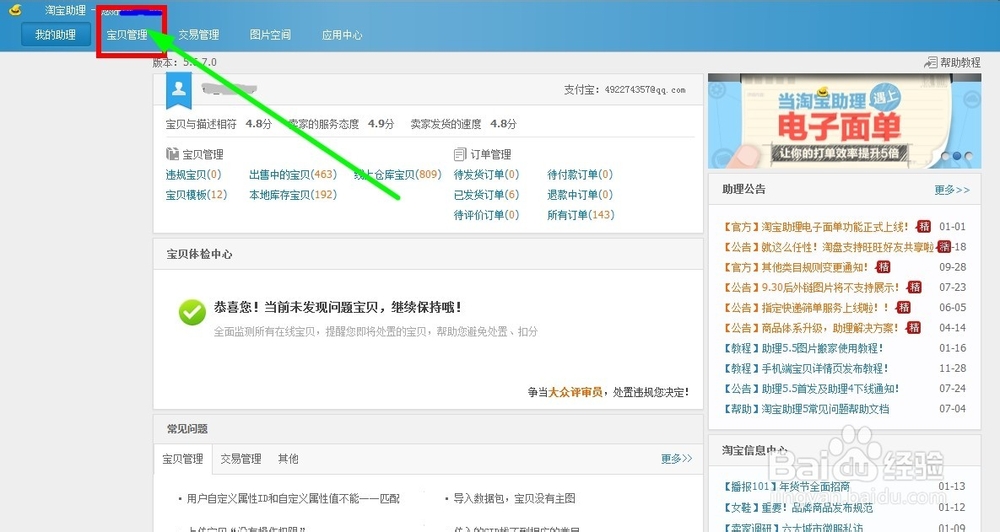1000x532 pixels.
Task: Open 宝贝模板(12) link
Action: 196,195
